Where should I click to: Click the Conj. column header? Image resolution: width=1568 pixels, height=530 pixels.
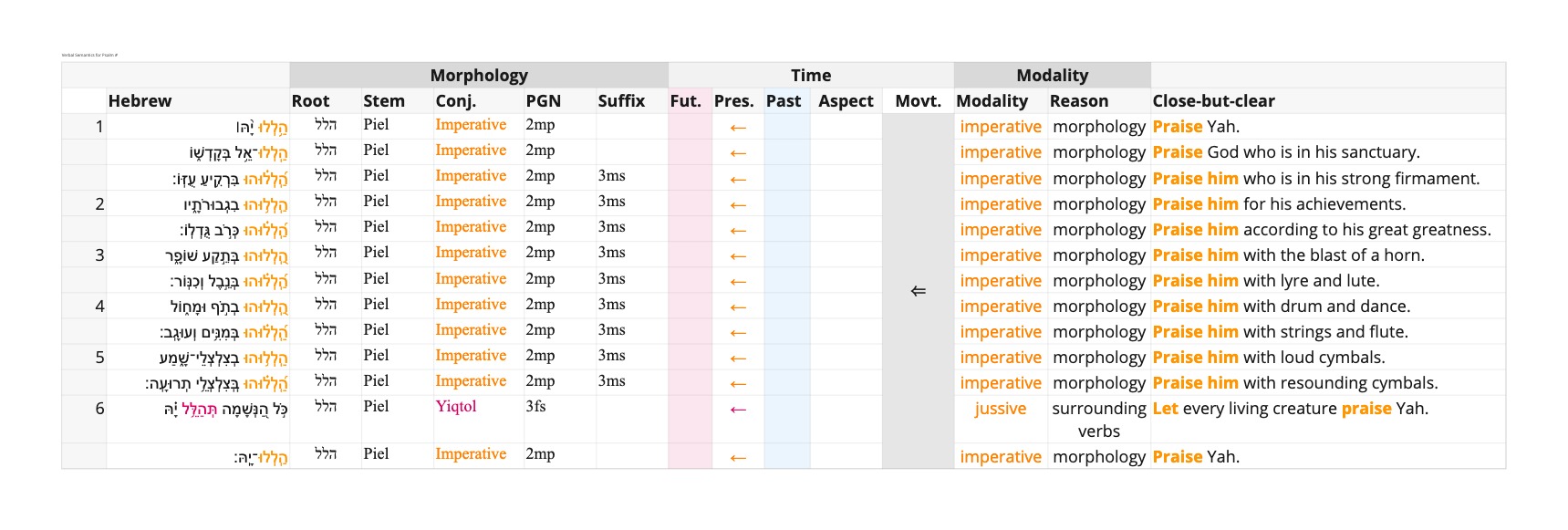[455, 101]
